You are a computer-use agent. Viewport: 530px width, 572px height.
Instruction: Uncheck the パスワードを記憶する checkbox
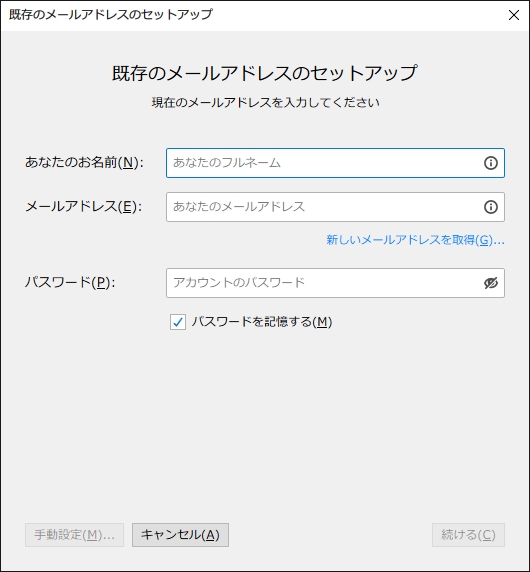[178, 322]
